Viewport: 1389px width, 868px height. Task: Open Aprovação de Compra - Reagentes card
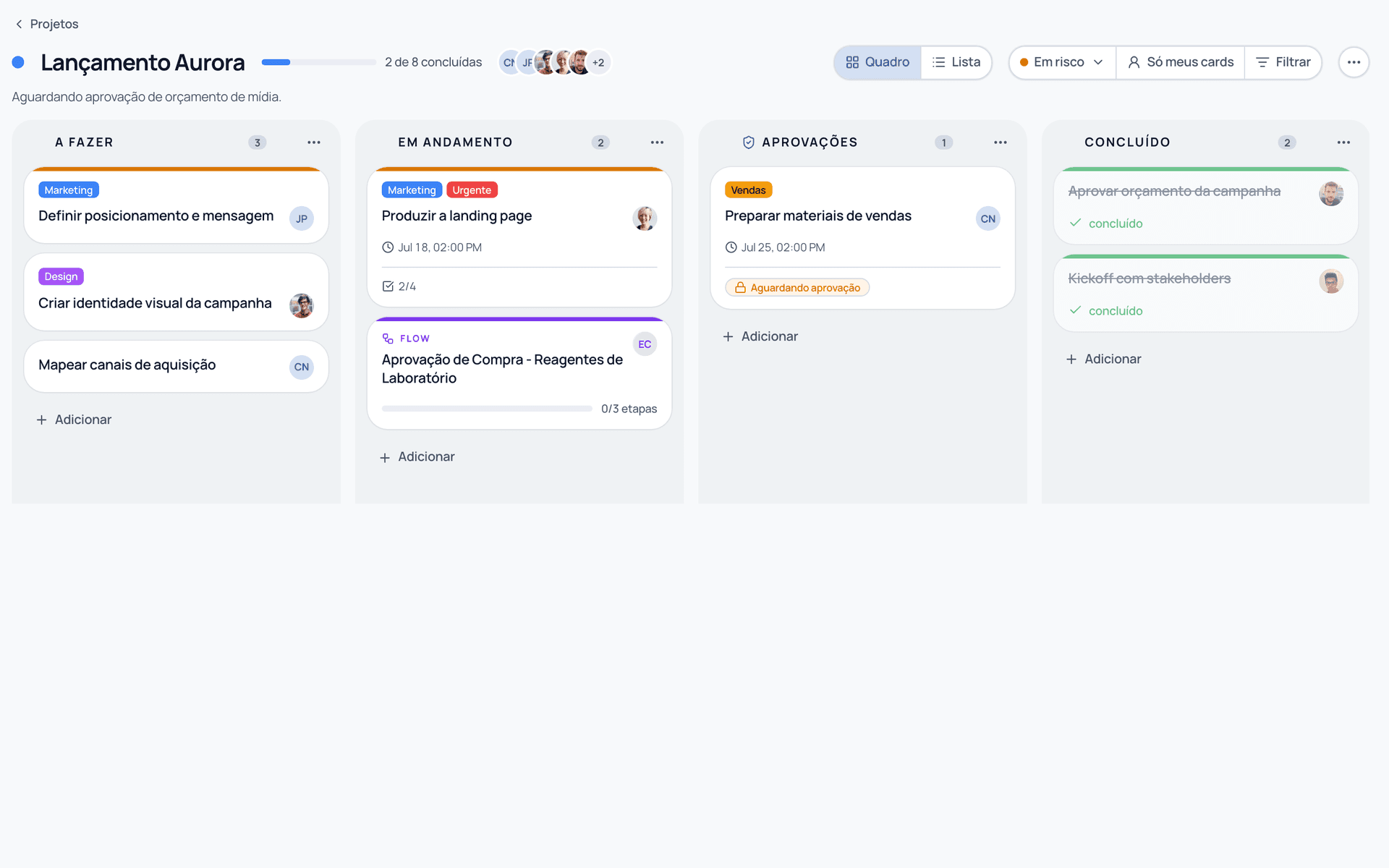tap(519, 373)
